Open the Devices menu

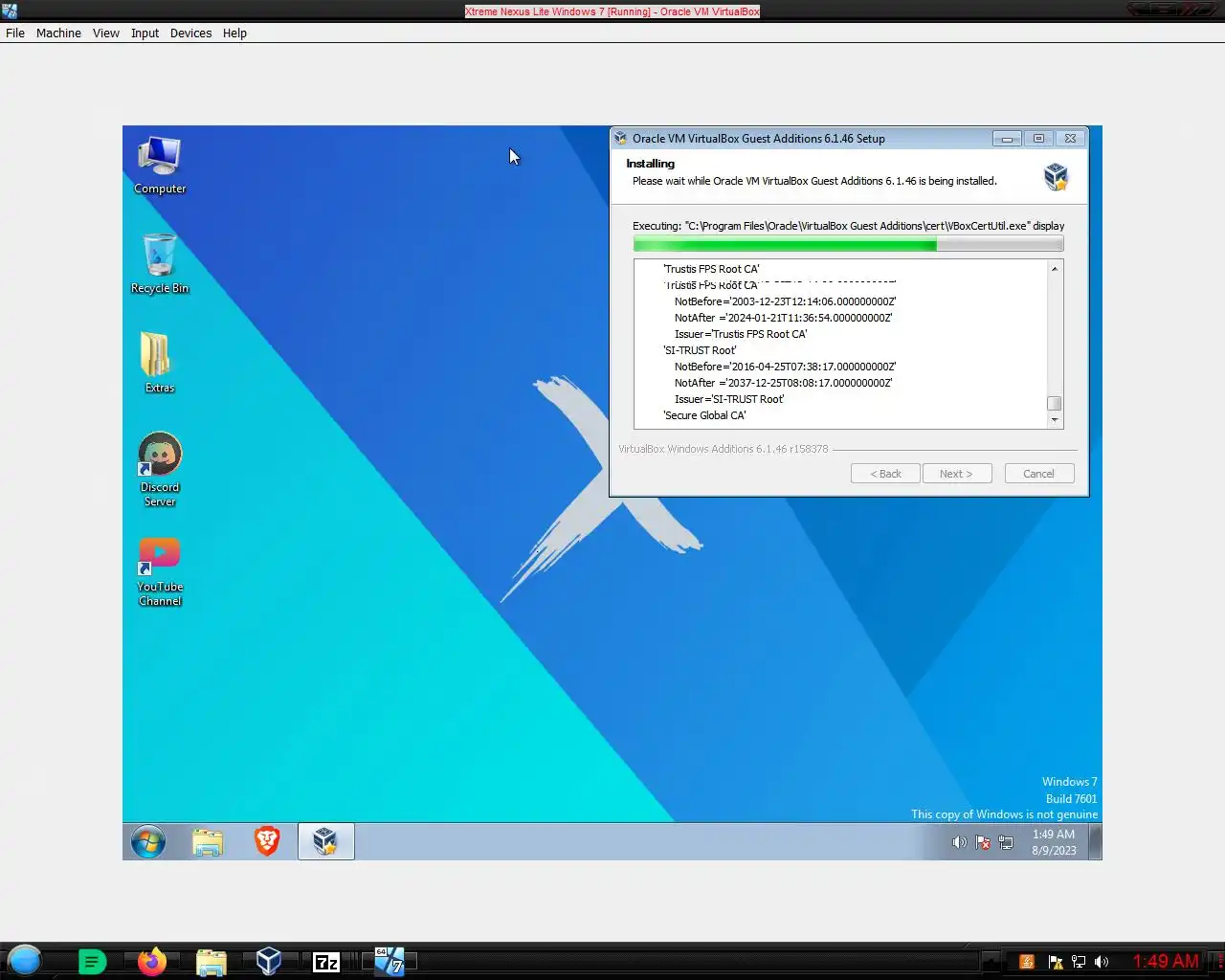pos(190,33)
